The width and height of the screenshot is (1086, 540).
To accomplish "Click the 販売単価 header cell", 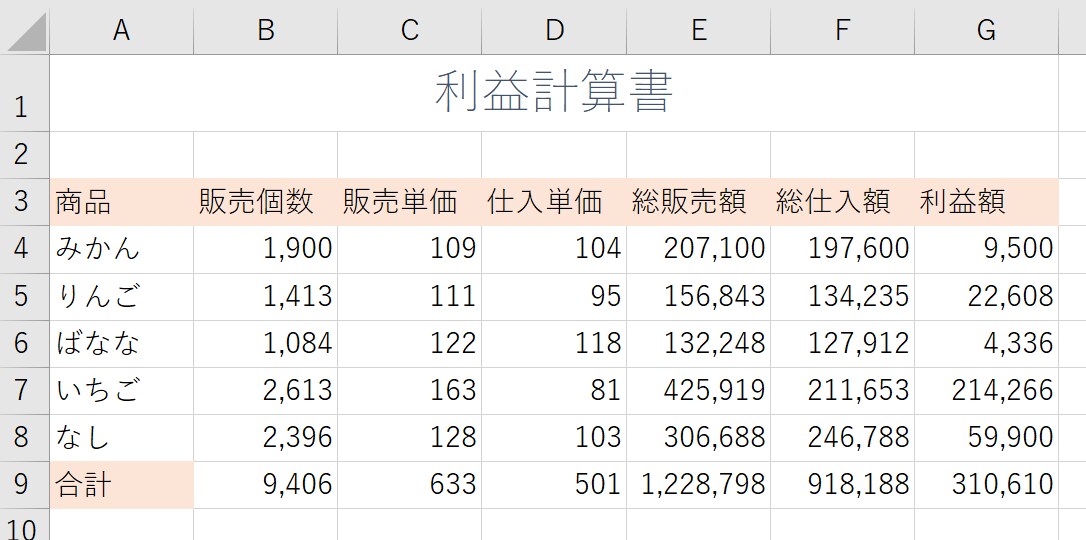I will tap(410, 202).
